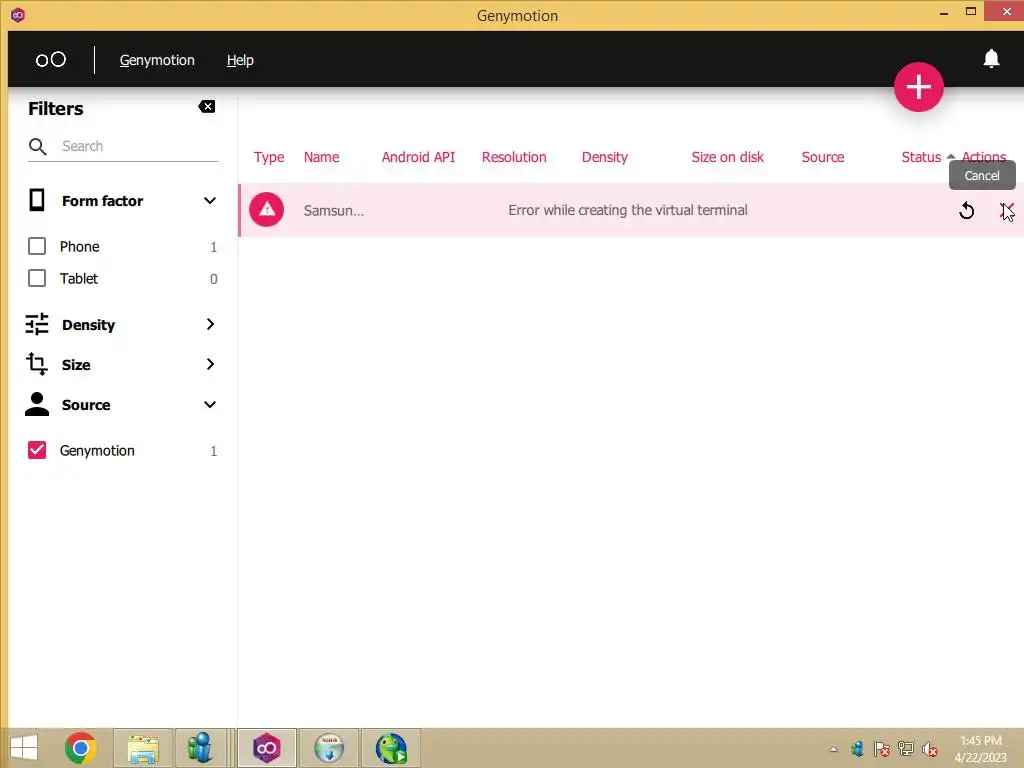Screen dimensions: 1024x768
Task: Open the notifications bell
Action: (x=991, y=59)
